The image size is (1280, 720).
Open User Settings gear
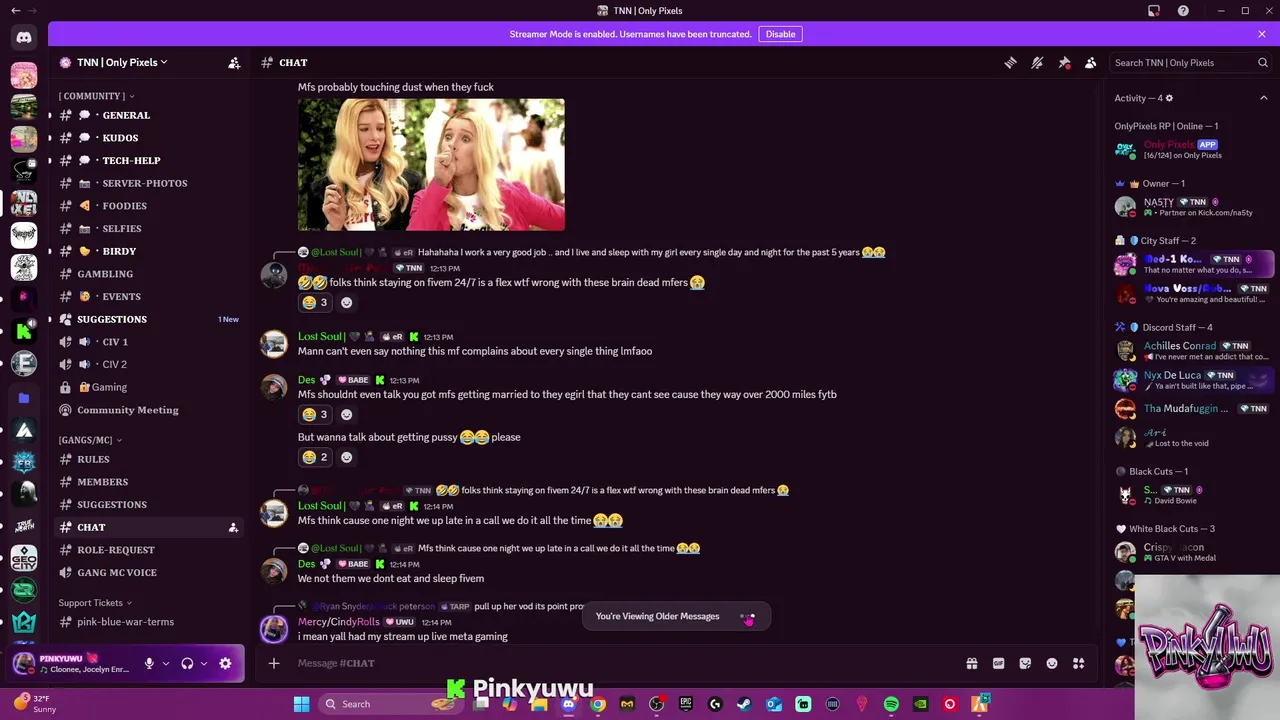pyautogui.click(x=225, y=663)
